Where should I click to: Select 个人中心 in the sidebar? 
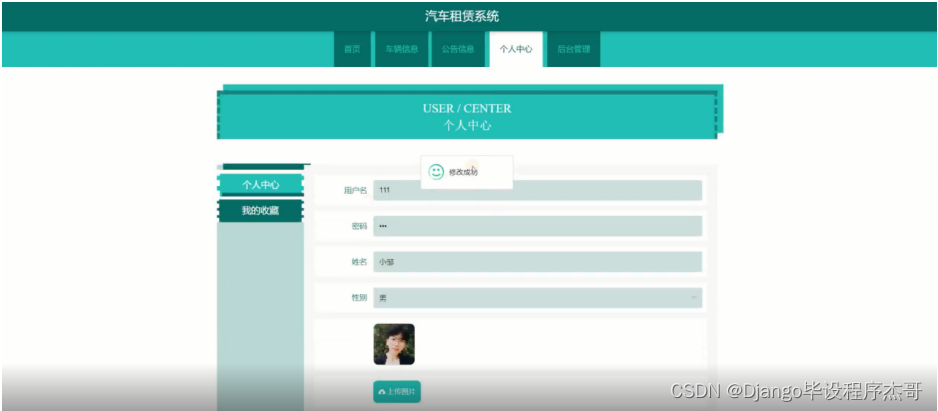coord(261,185)
